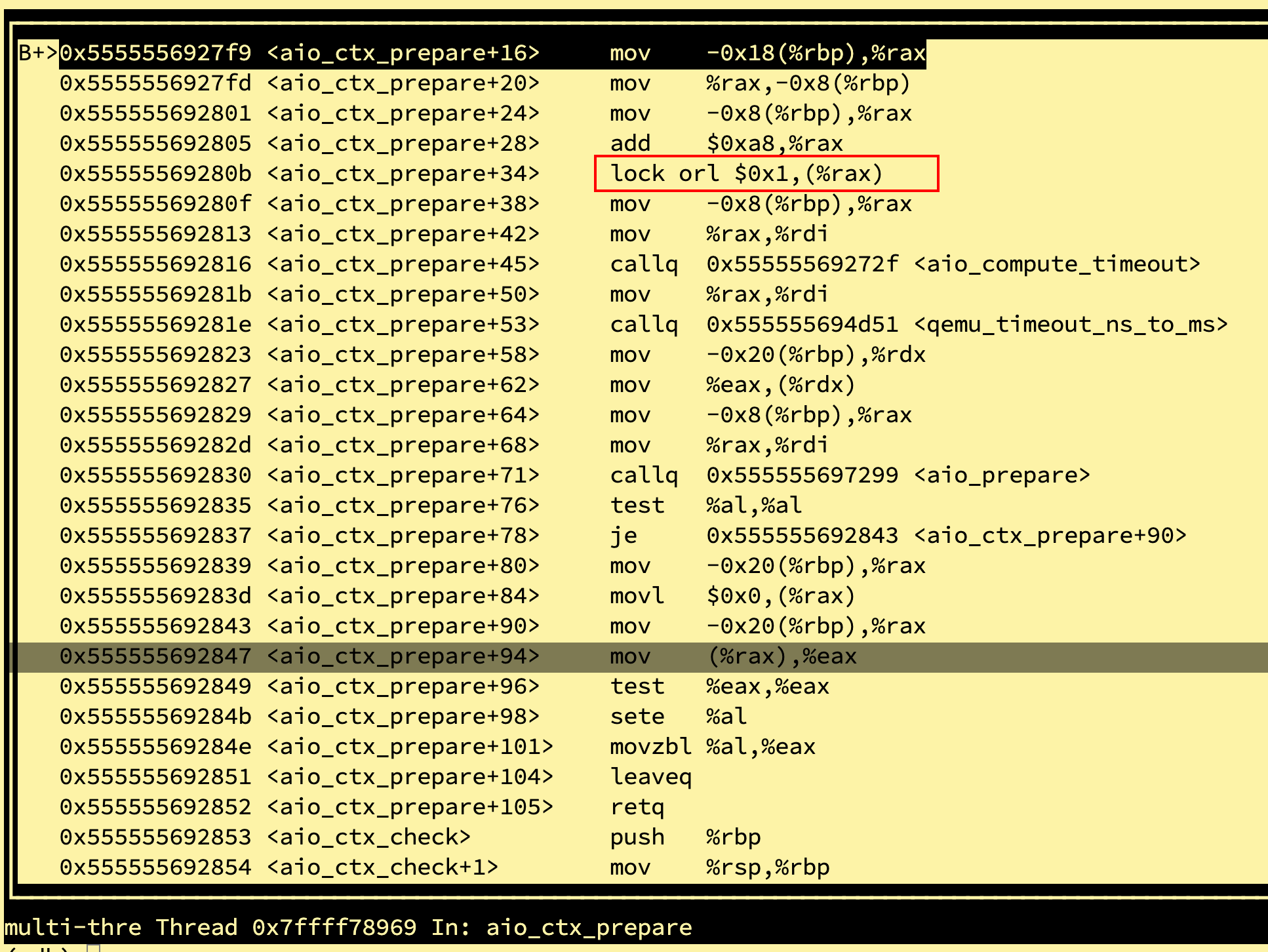Click the leaveq instruction

(x=651, y=777)
